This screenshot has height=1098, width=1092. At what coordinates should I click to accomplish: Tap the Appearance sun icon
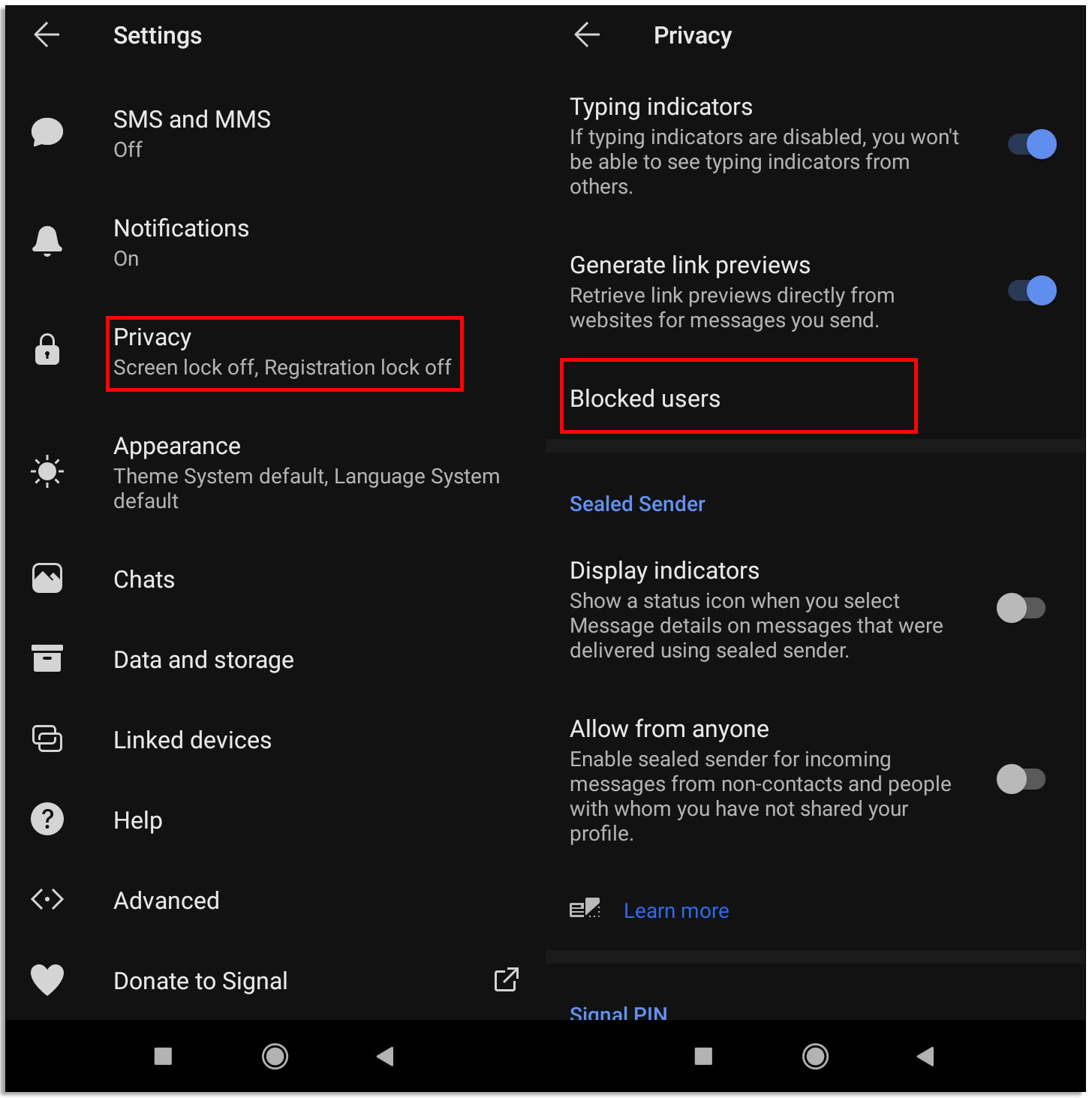[47, 471]
